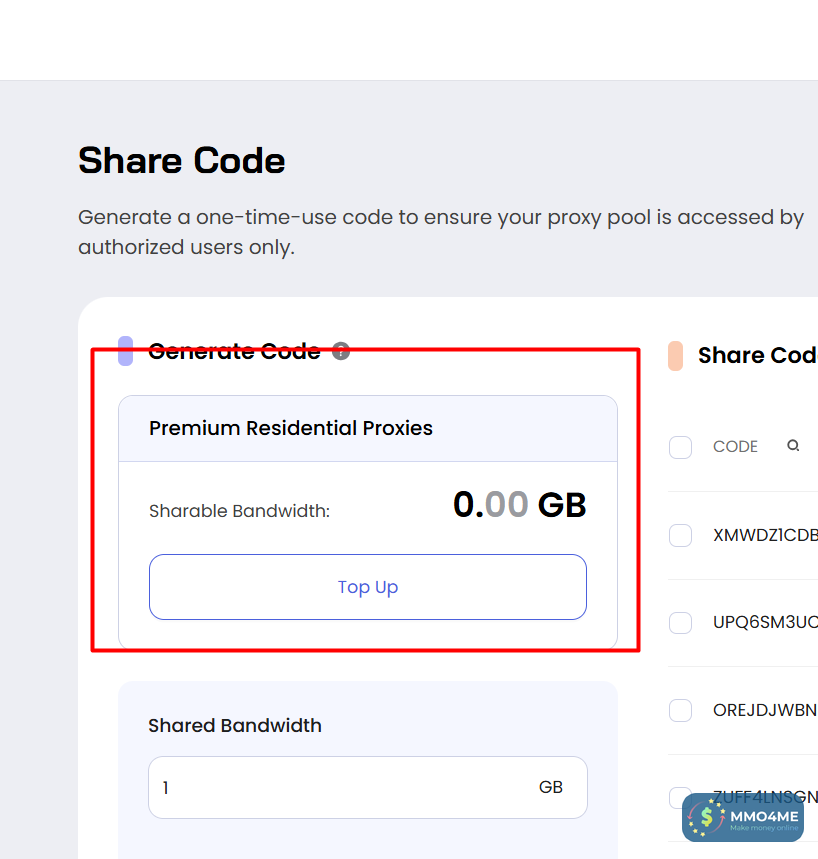Toggle the select-all checkbox in CODE header
This screenshot has width=818, height=859.
click(x=681, y=447)
